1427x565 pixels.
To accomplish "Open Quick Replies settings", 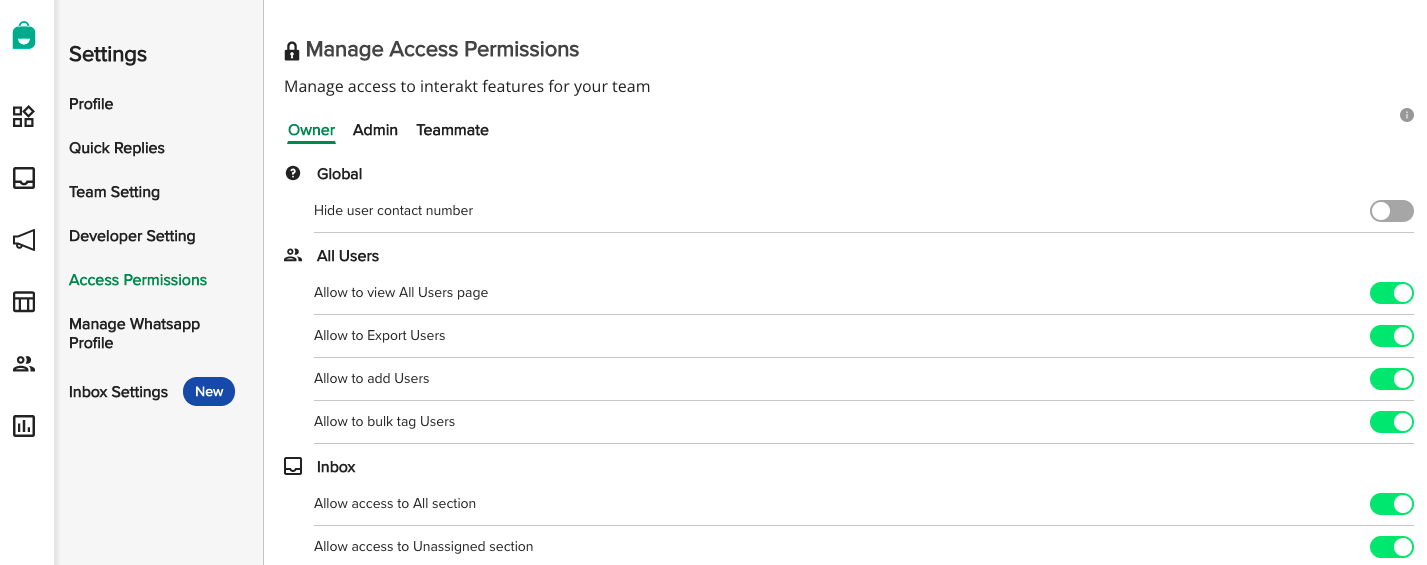I will tap(117, 148).
